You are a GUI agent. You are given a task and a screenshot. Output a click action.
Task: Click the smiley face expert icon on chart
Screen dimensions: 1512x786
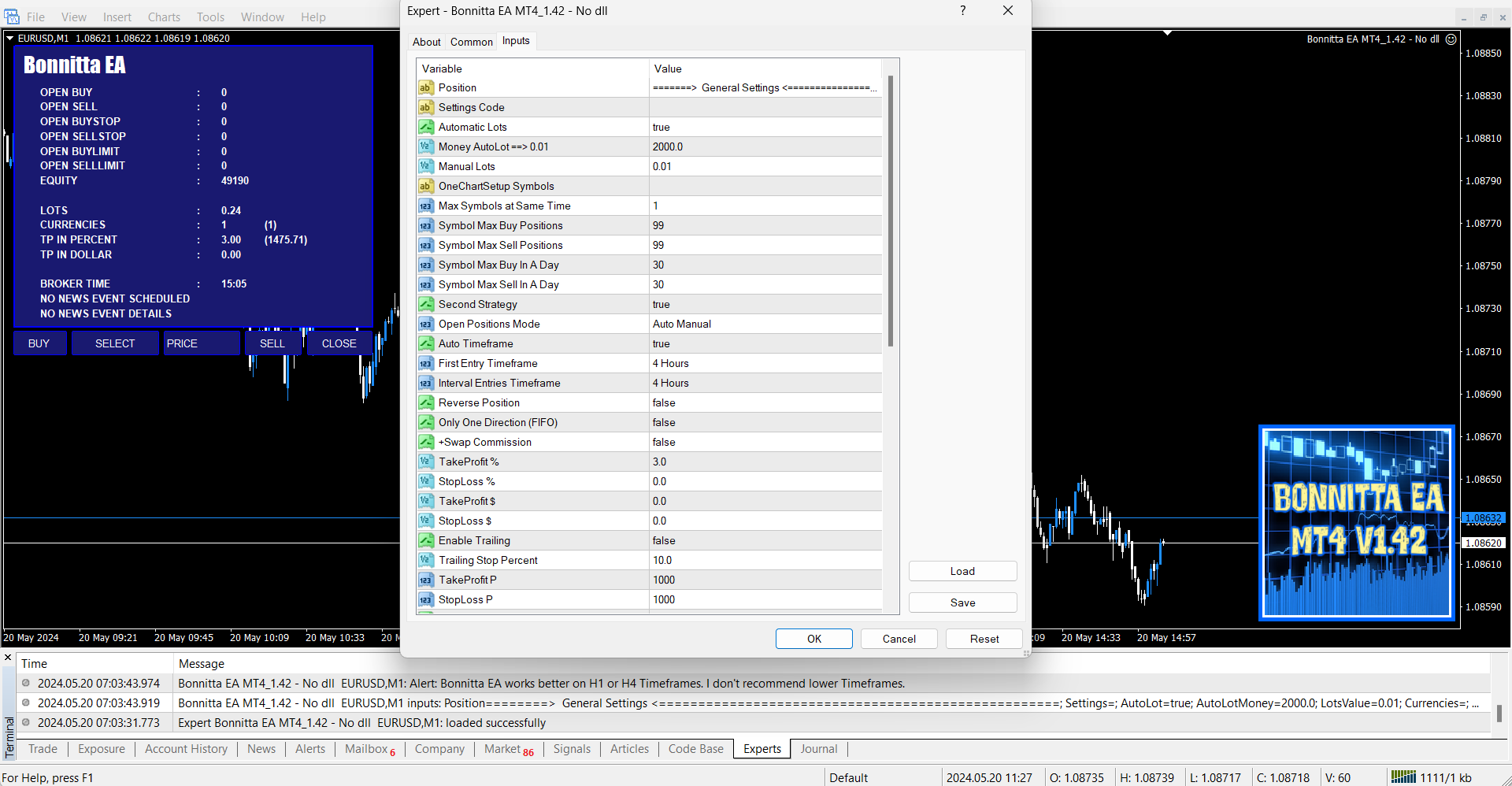(x=1451, y=39)
